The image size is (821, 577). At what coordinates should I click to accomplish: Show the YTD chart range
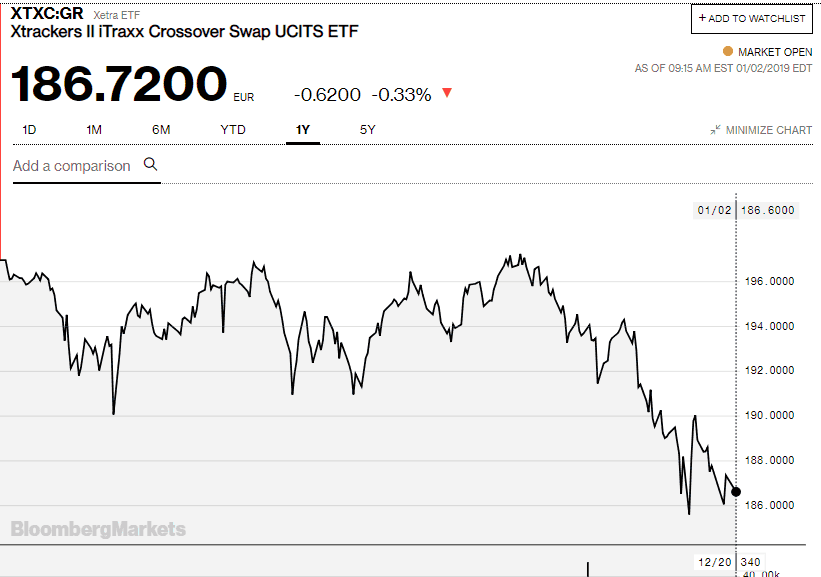point(233,130)
